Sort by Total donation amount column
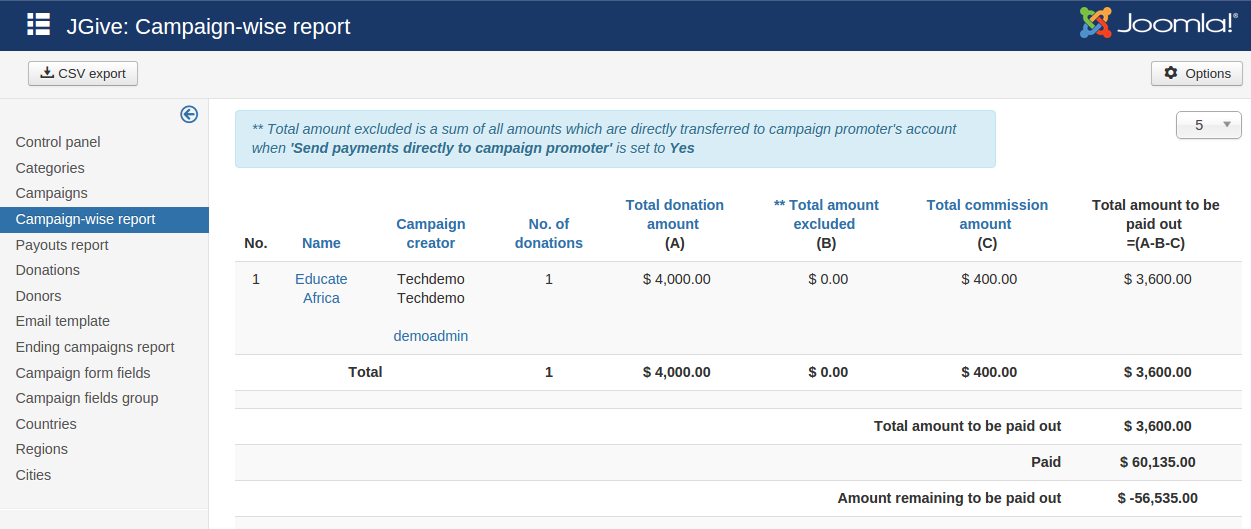Viewport: 1251px width, 529px height. [x=675, y=214]
